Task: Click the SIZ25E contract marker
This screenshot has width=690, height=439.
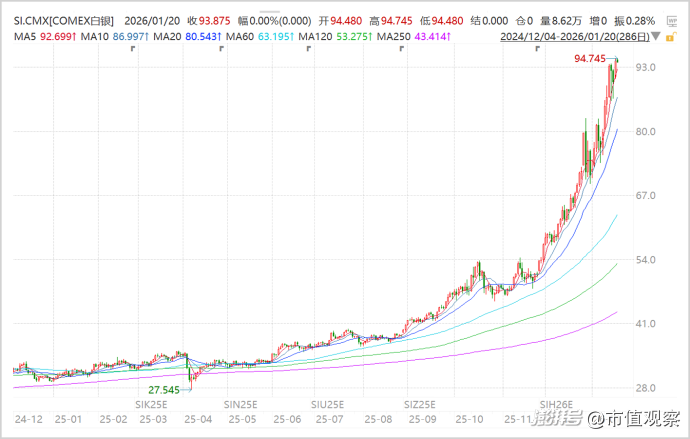Action: pos(420,404)
